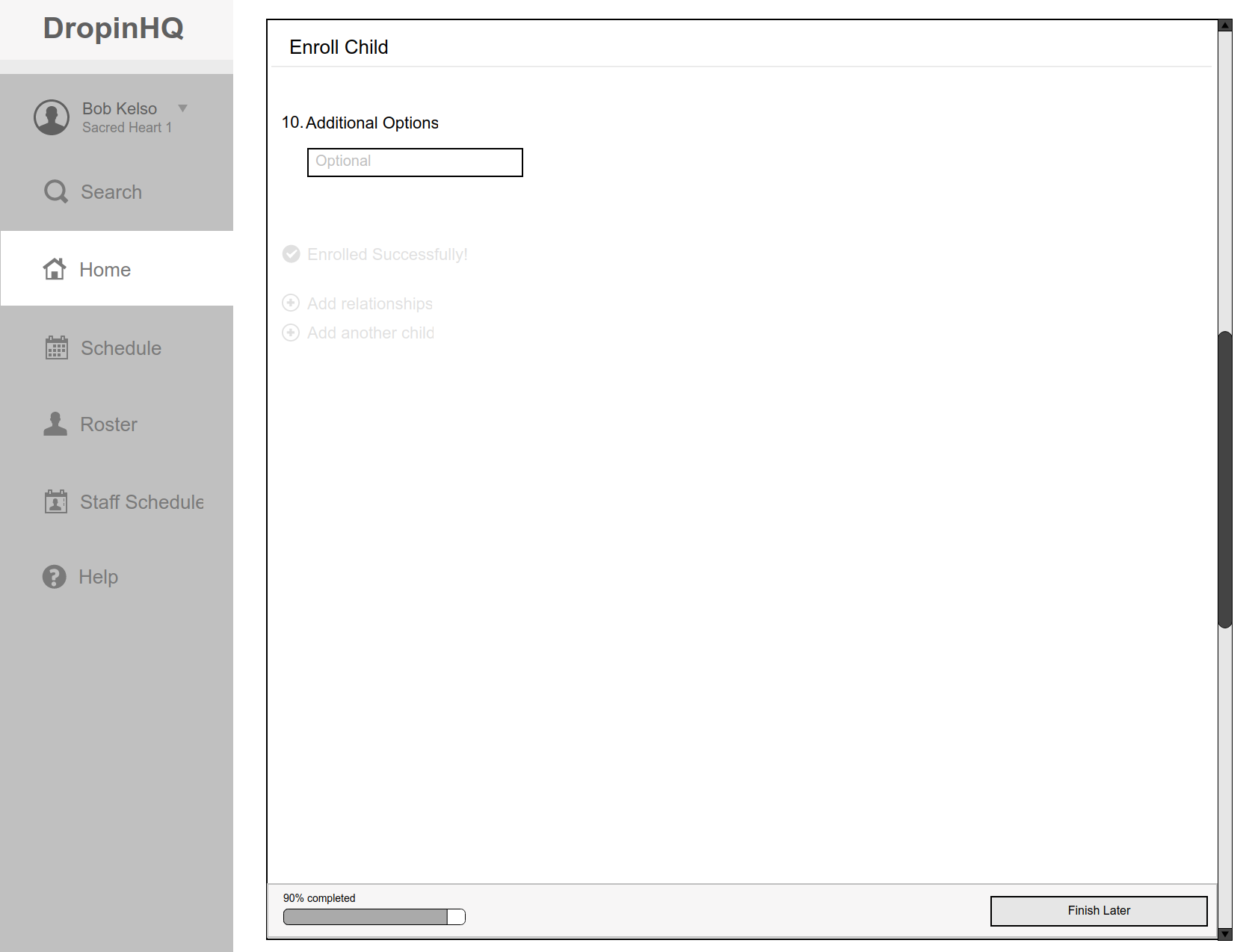Click the Staff Schedule calendar icon
This screenshot has width=1258, height=952.
(x=56, y=501)
